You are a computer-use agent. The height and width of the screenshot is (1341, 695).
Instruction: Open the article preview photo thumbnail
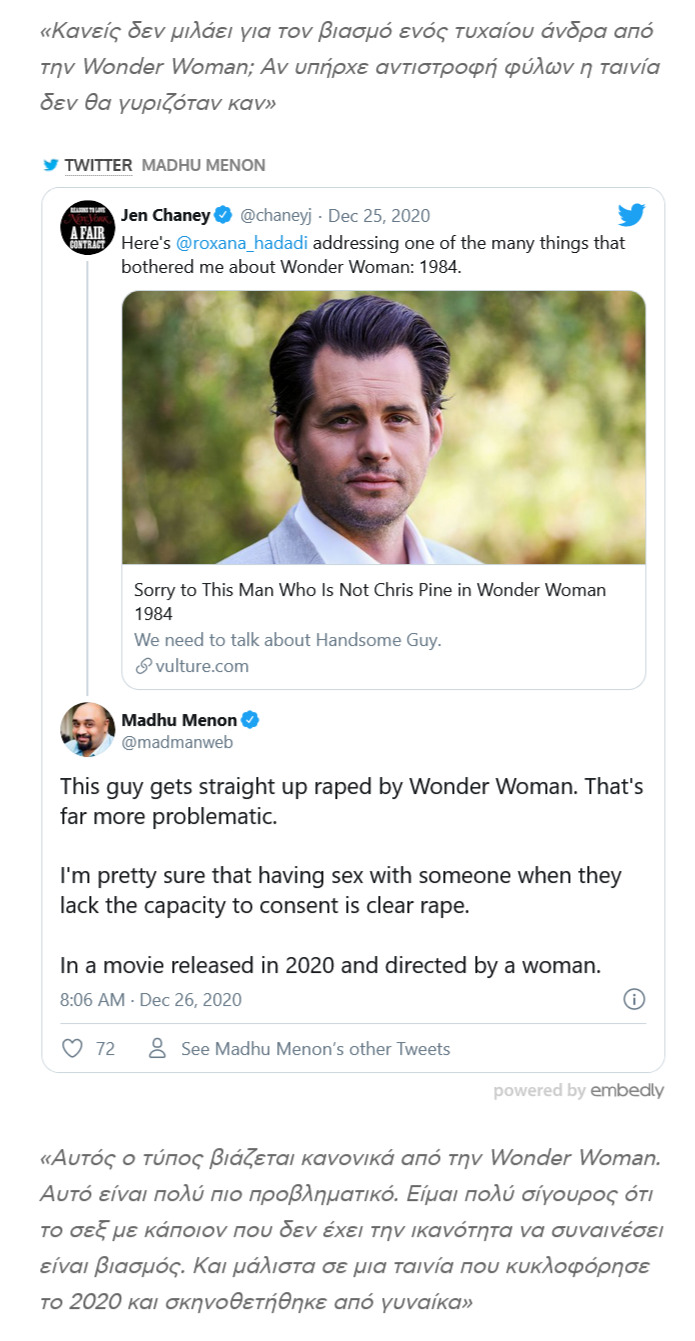[383, 427]
